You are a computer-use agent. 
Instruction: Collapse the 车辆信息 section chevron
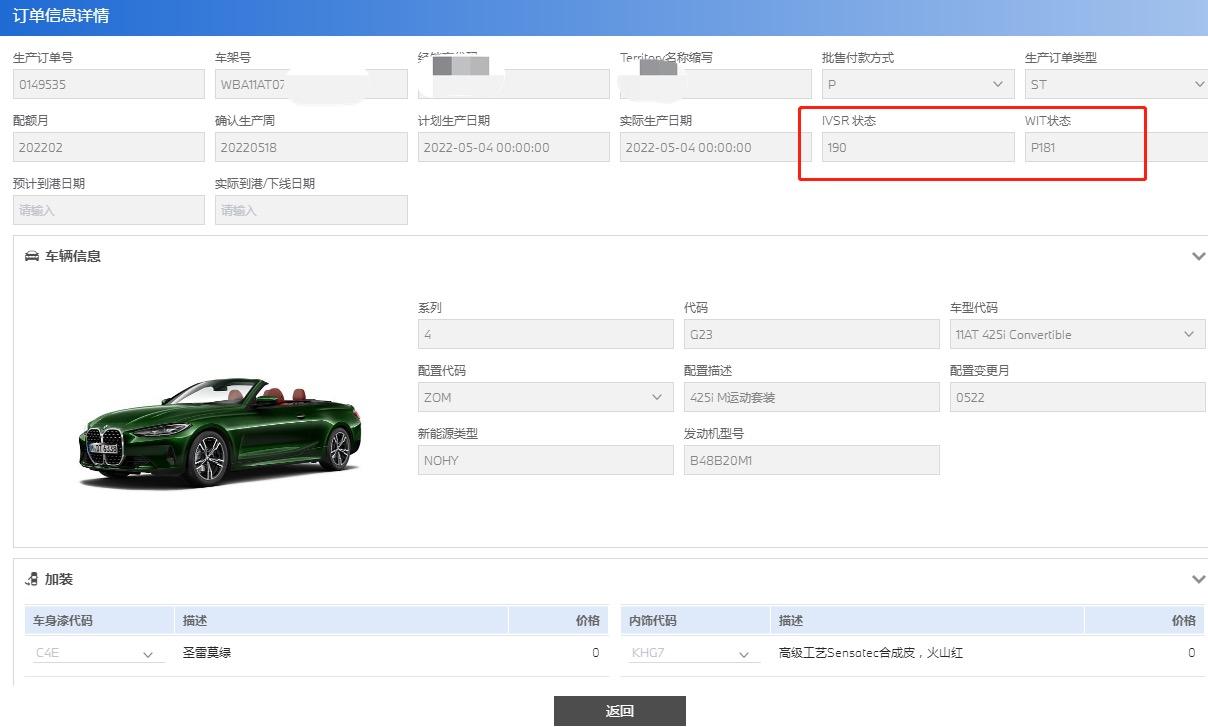[1198, 256]
